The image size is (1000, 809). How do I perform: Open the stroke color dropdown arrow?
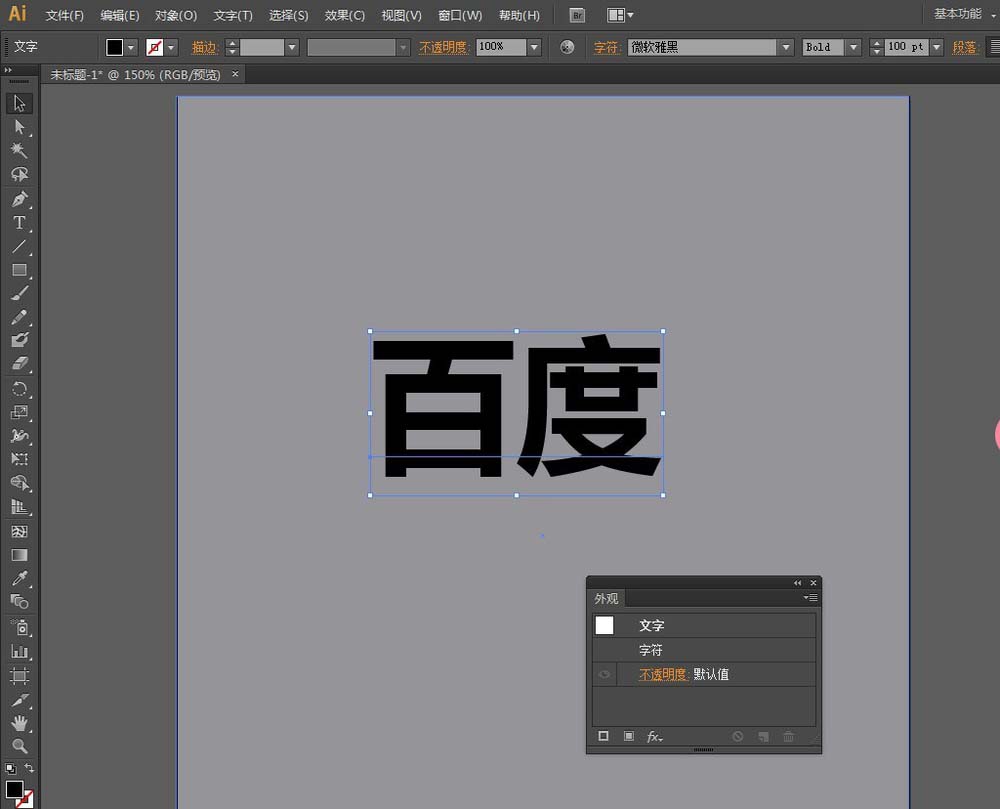click(171, 47)
